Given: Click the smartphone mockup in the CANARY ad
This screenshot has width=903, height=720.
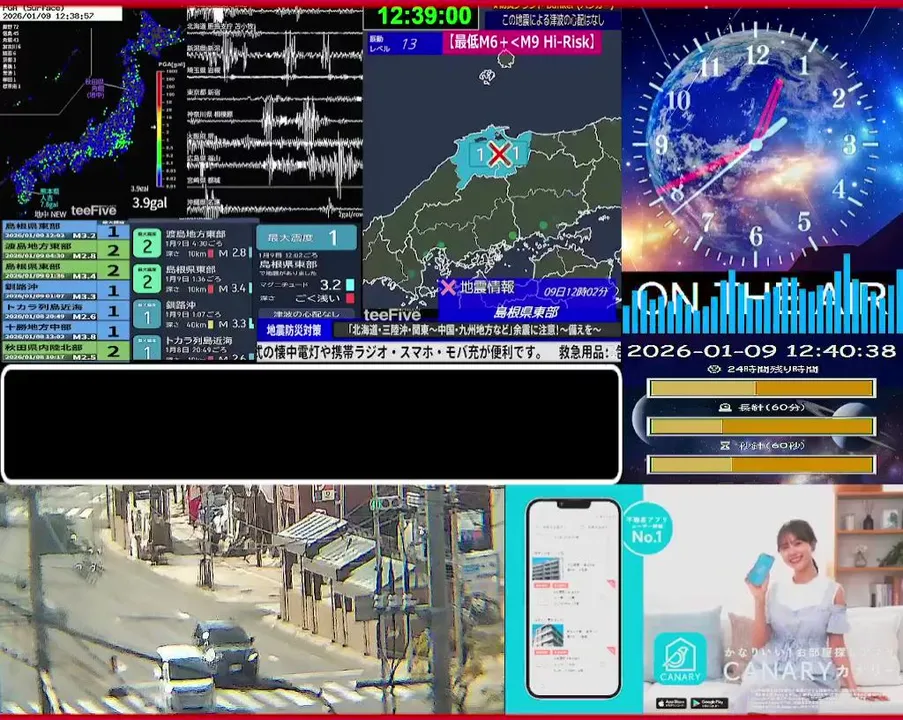Looking at the screenshot, I should click(x=574, y=598).
